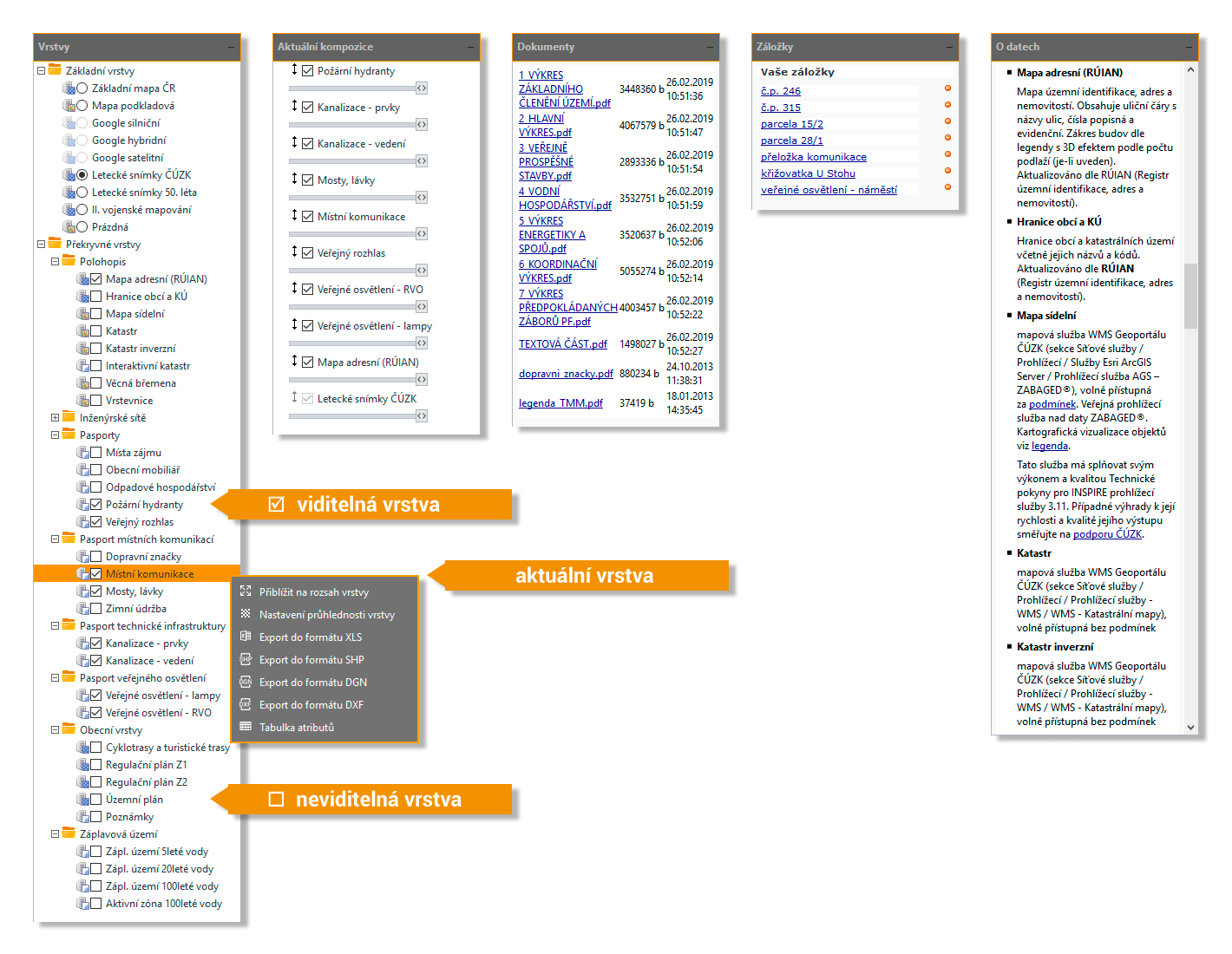Screen dimensions: 1232x954
Task: Click the reorder arrow for Veřejné osvětlení - lampy
Action: pos(294,324)
